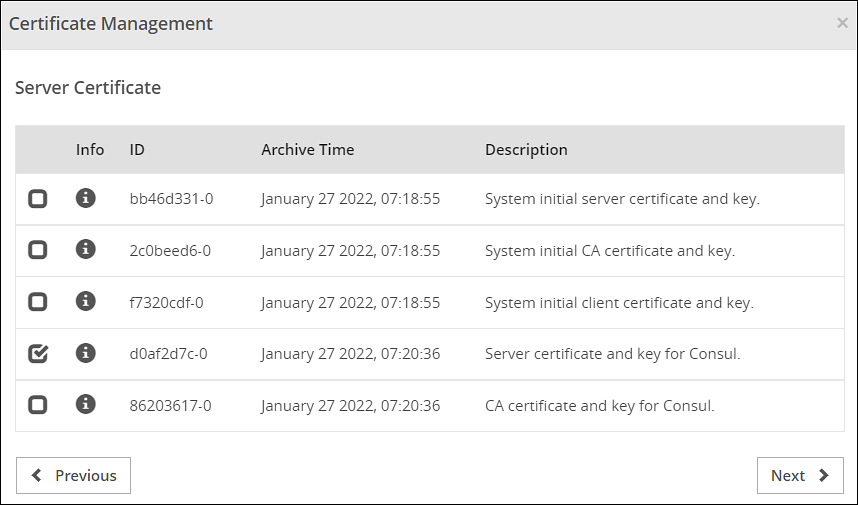Click archive time of f7320cdf-0 row
This screenshot has width=858, height=505.
(350, 303)
